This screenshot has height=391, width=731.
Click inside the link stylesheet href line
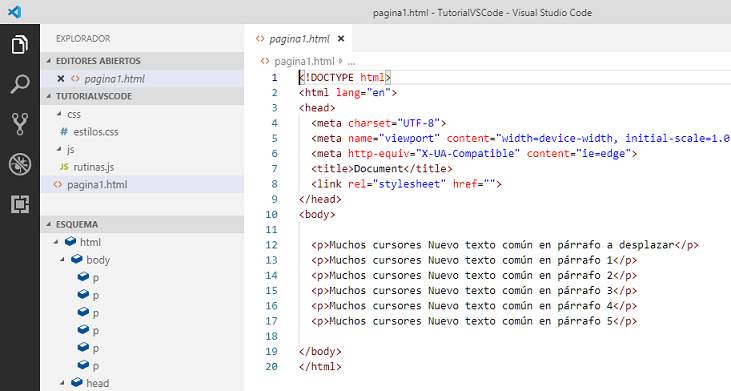click(407, 184)
